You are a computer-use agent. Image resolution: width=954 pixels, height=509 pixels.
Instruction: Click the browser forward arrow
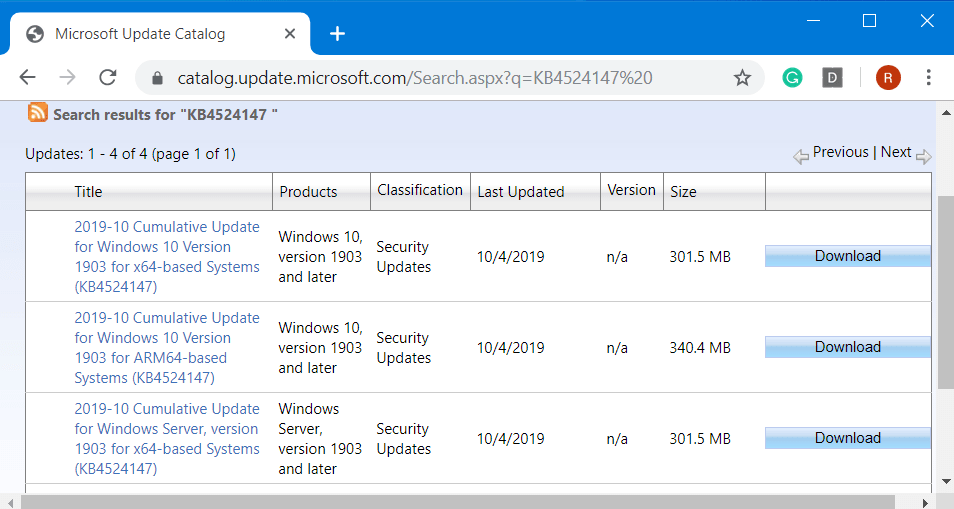click(x=68, y=77)
